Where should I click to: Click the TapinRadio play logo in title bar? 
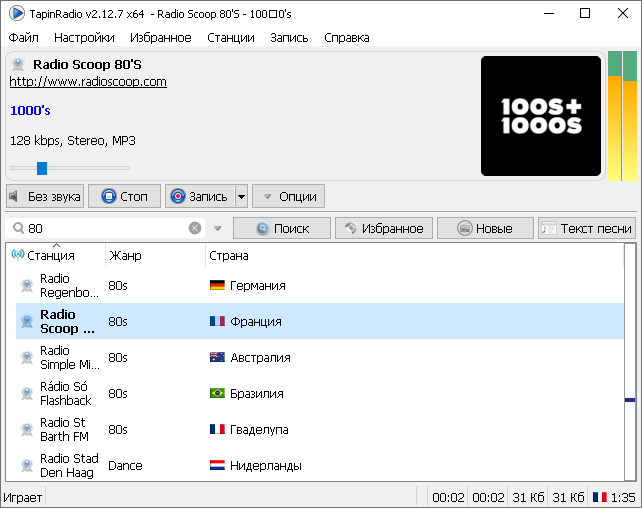pyautogui.click(x=17, y=14)
